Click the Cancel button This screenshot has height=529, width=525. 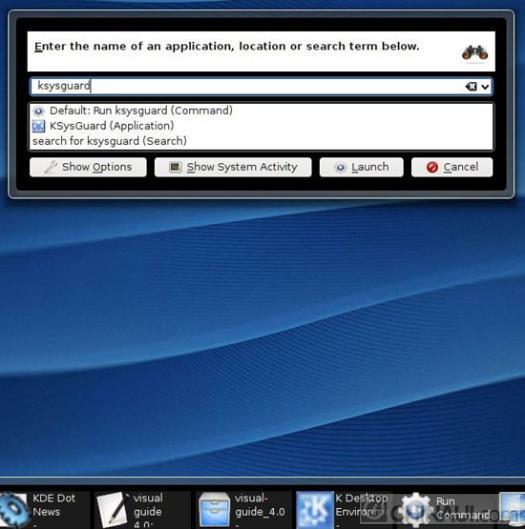pyautogui.click(x=452, y=167)
